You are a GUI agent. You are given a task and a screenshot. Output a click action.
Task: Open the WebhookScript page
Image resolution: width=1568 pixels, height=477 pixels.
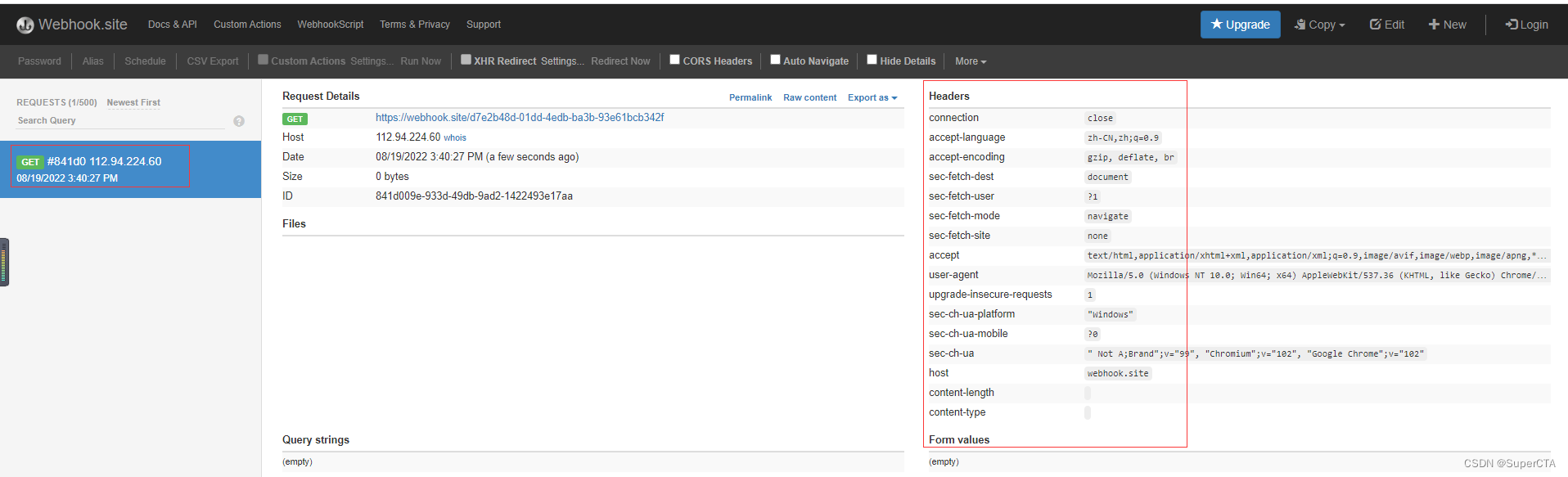331,25
